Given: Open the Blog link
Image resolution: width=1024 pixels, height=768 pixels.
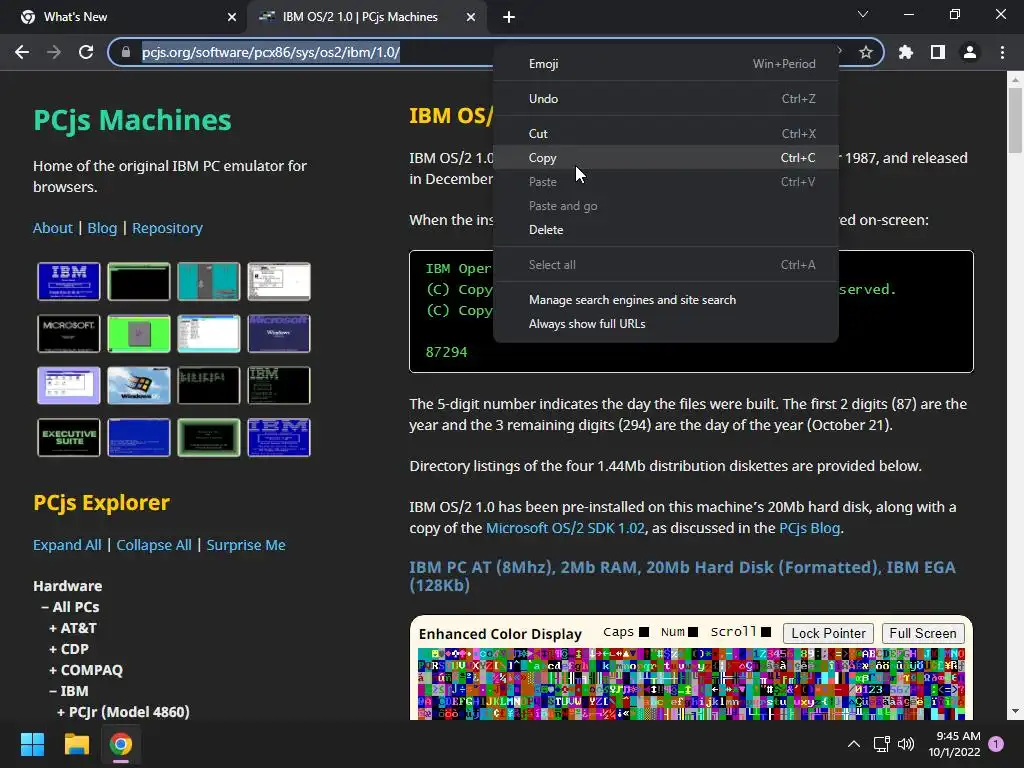Looking at the screenshot, I should (x=103, y=228).
